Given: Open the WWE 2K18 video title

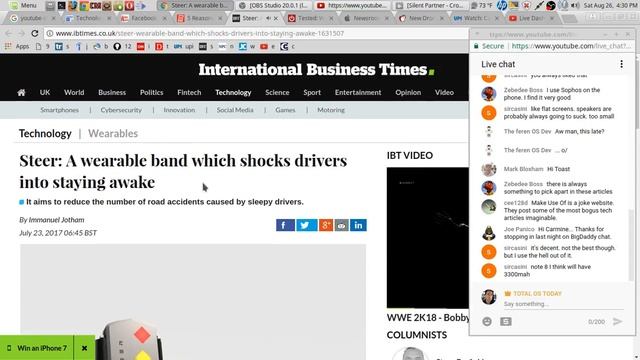Looking at the screenshot, I should 428,318.
